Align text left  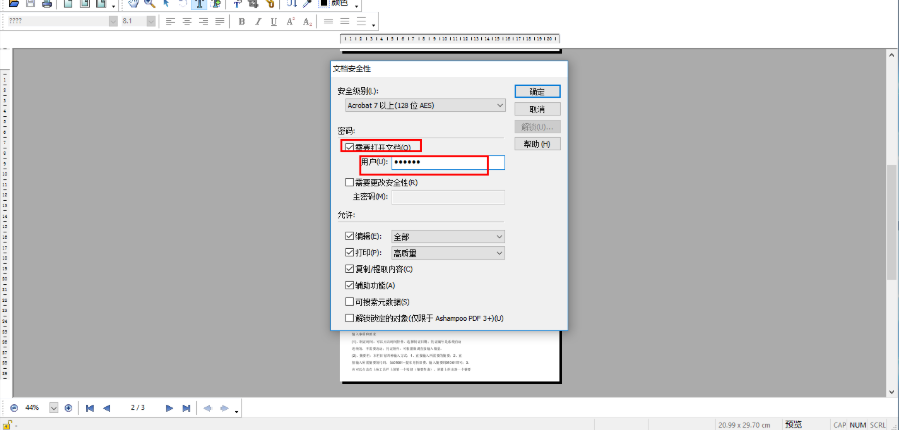coord(170,21)
